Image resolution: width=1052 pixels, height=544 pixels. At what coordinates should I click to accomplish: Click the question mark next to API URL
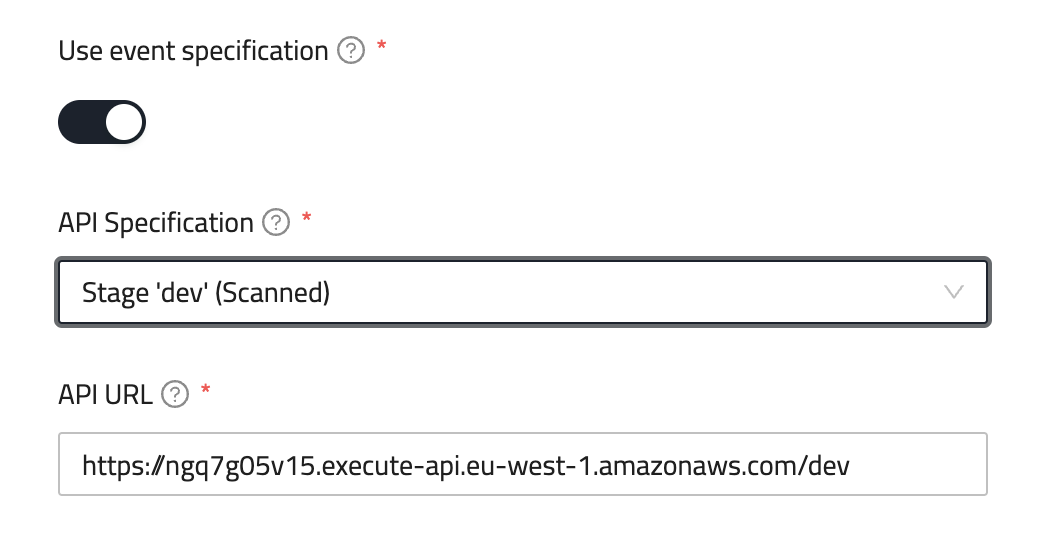coord(175,395)
